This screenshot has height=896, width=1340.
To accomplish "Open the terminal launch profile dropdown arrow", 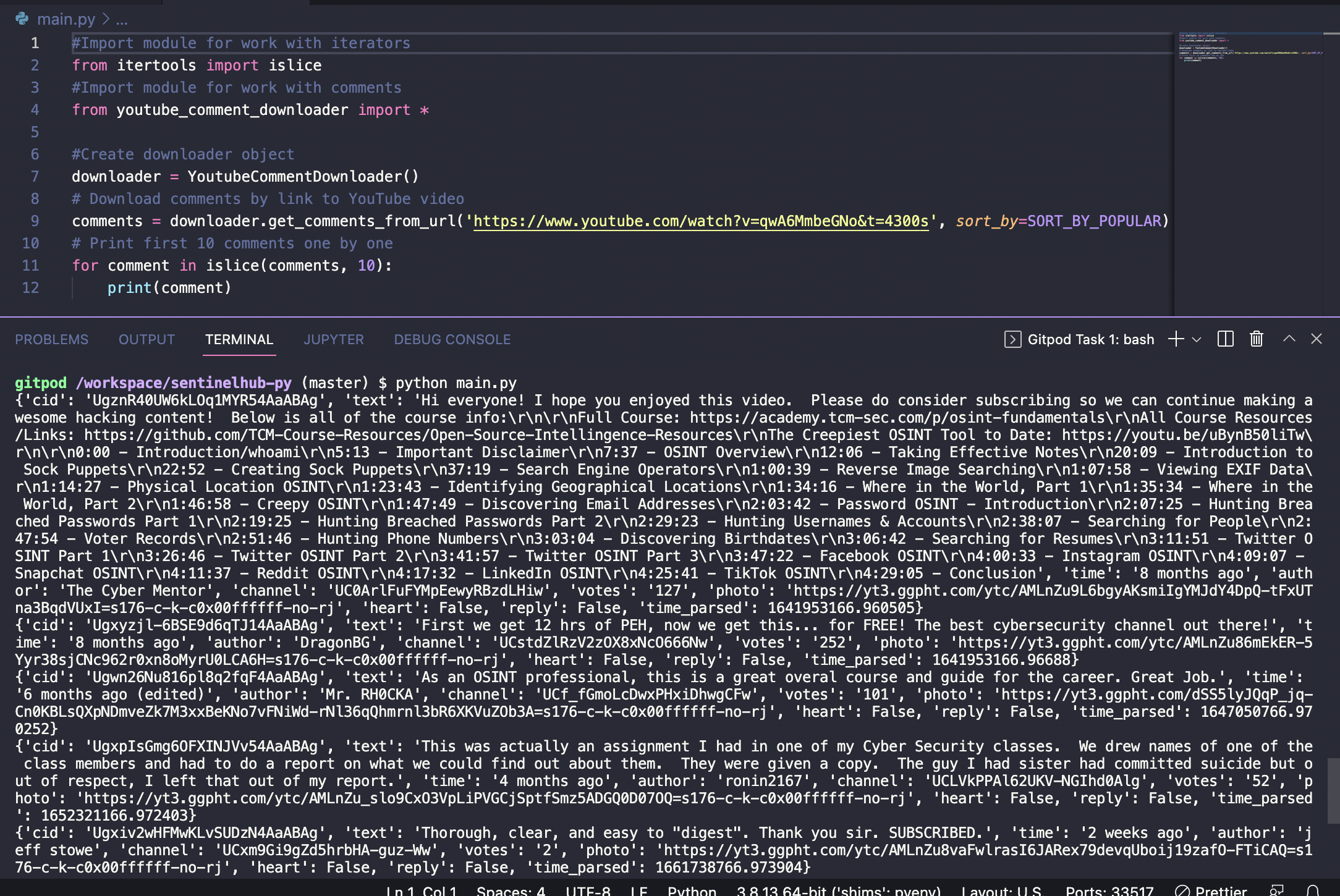I will coord(1197,339).
